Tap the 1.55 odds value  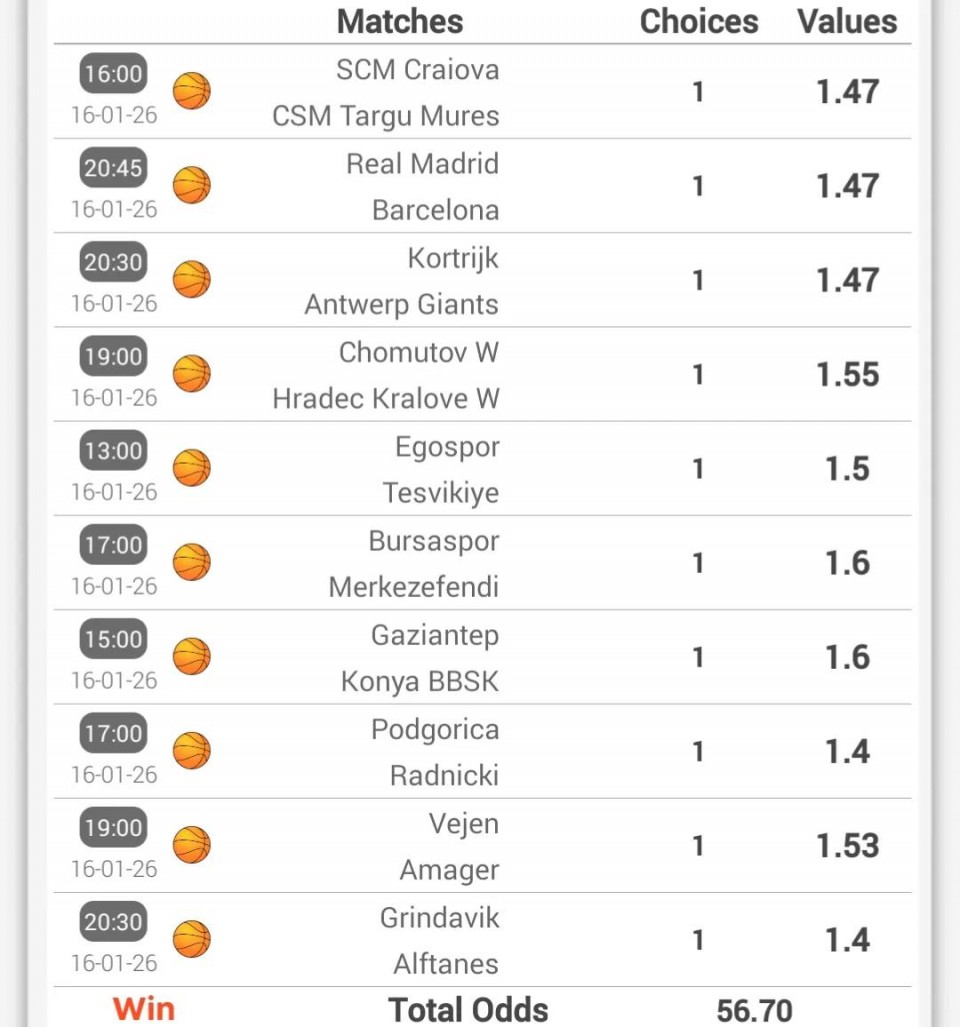(x=847, y=375)
